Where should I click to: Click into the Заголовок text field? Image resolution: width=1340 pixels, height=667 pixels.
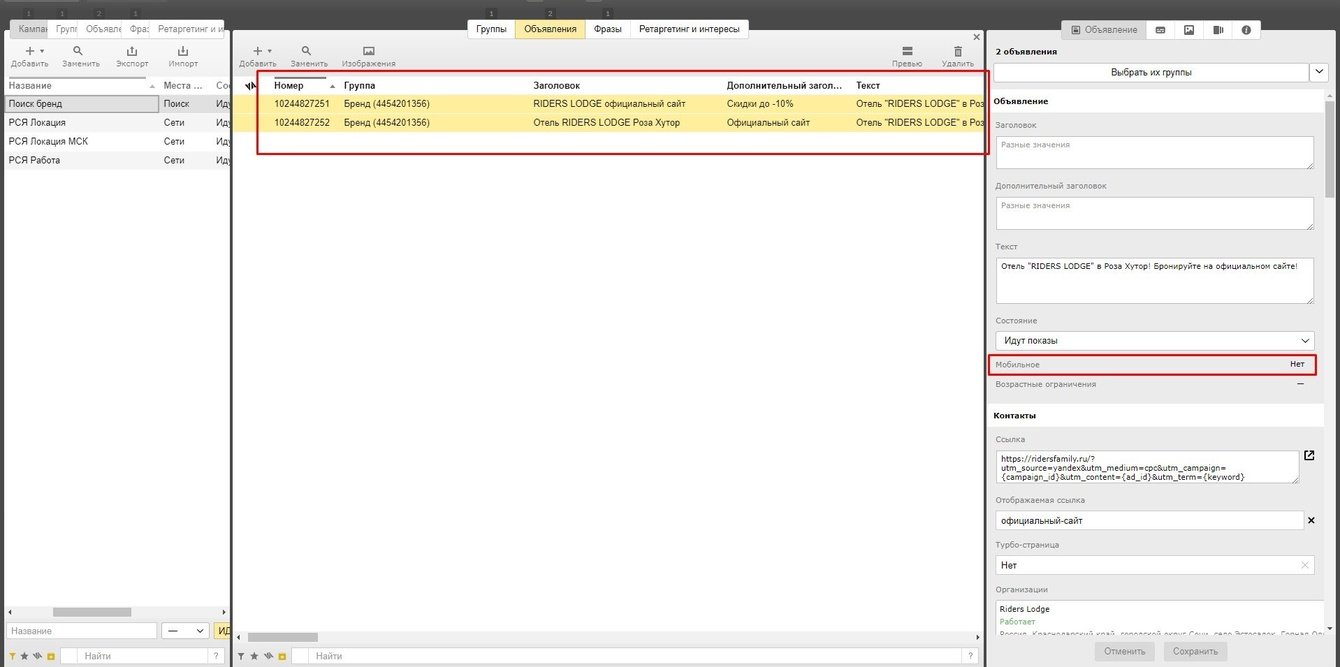[1154, 152]
